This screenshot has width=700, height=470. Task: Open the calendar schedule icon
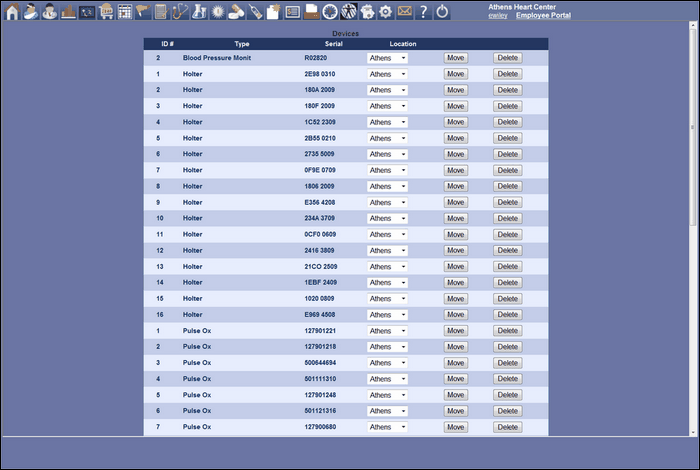[125, 12]
